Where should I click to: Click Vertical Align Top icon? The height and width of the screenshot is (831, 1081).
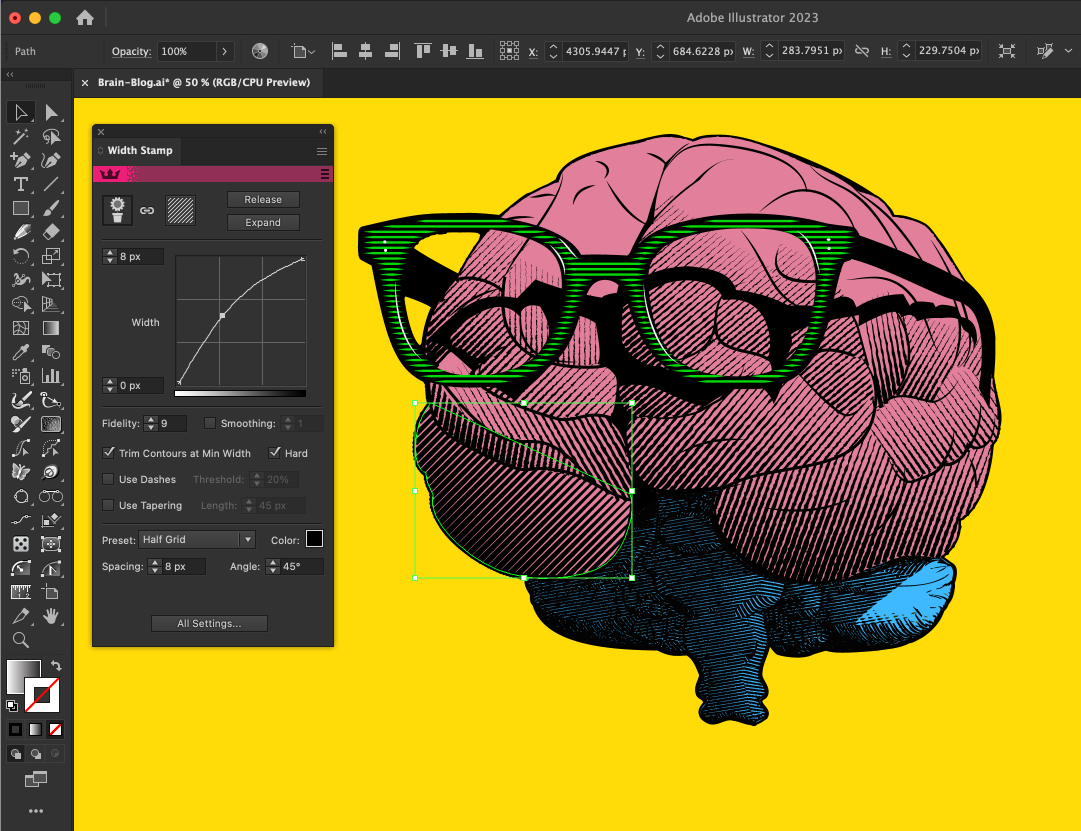tap(423, 51)
